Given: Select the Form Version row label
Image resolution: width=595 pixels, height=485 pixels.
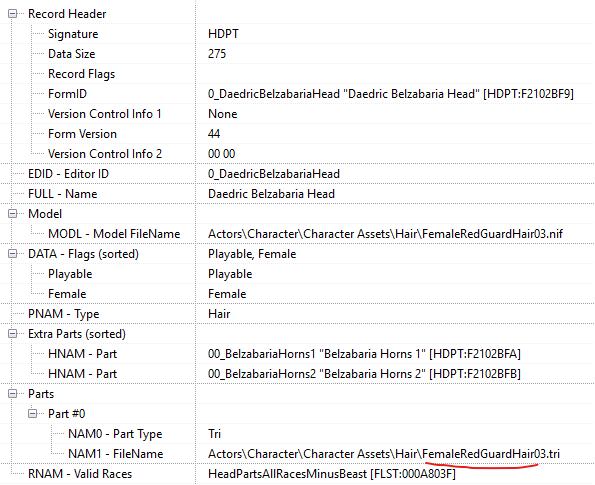Looking at the screenshot, I should tap(82, 134).
